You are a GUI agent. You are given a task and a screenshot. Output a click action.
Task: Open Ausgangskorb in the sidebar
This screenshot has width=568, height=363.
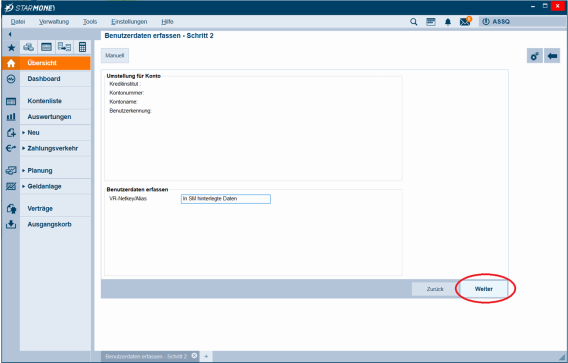[55, 224]
